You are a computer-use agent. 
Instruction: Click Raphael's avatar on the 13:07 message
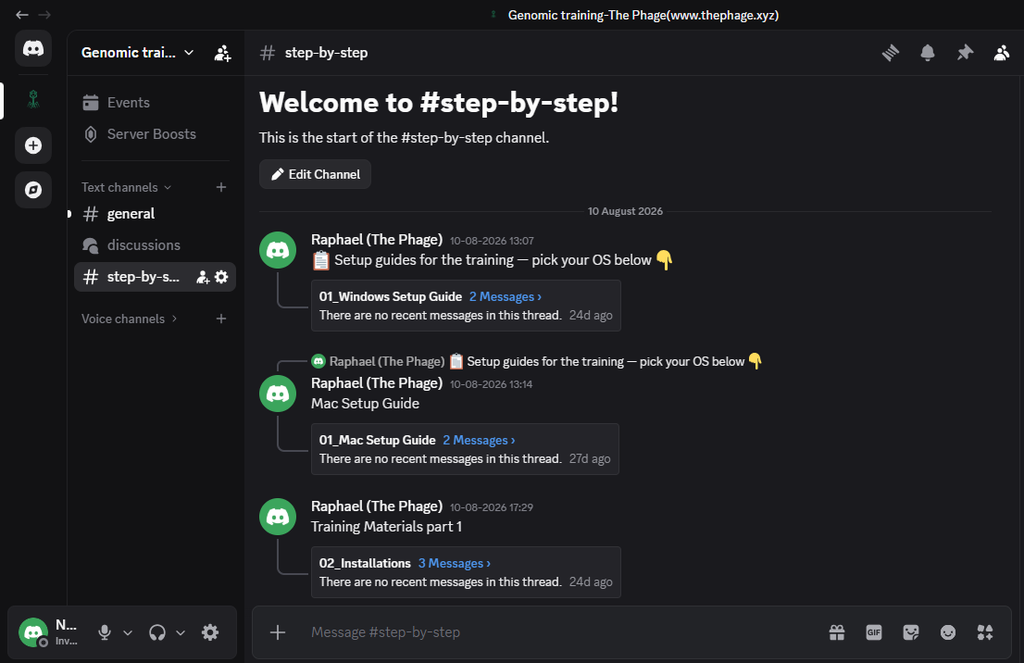point(278,250)
